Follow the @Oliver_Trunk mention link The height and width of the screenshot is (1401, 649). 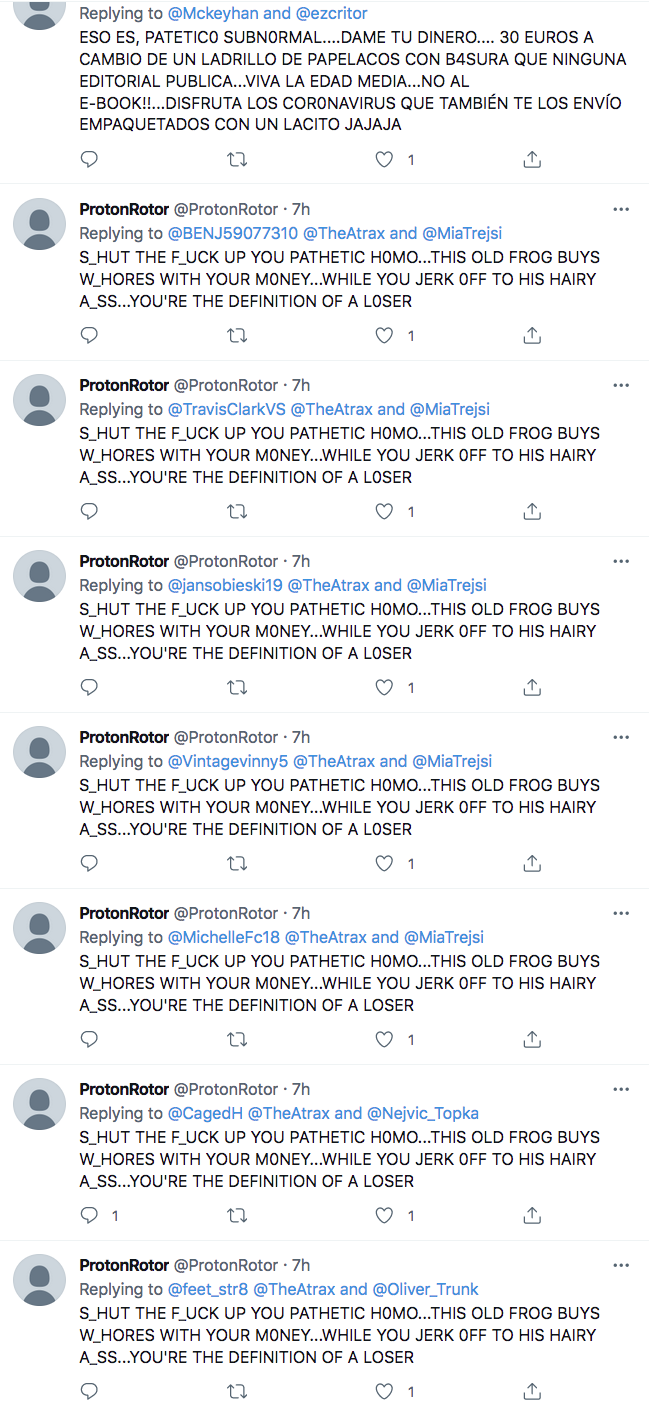pyautogui.click(x=425, y=1289)
